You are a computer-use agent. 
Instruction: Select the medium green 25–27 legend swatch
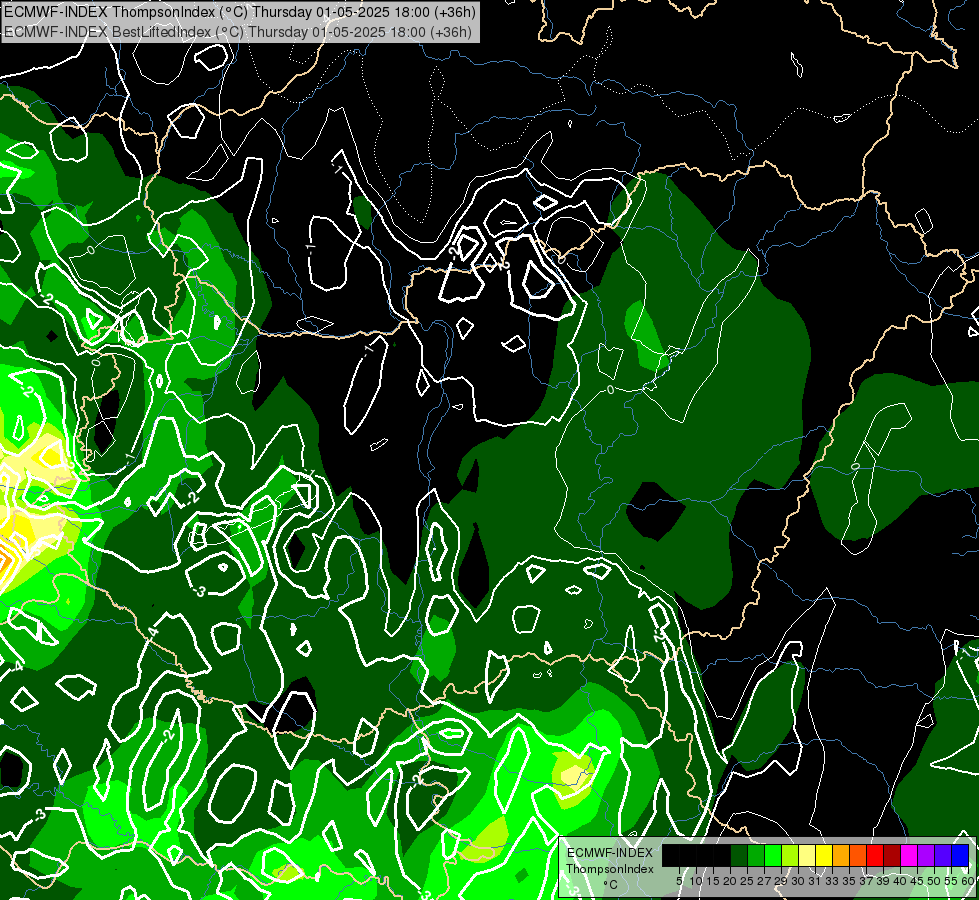point(755,855)
